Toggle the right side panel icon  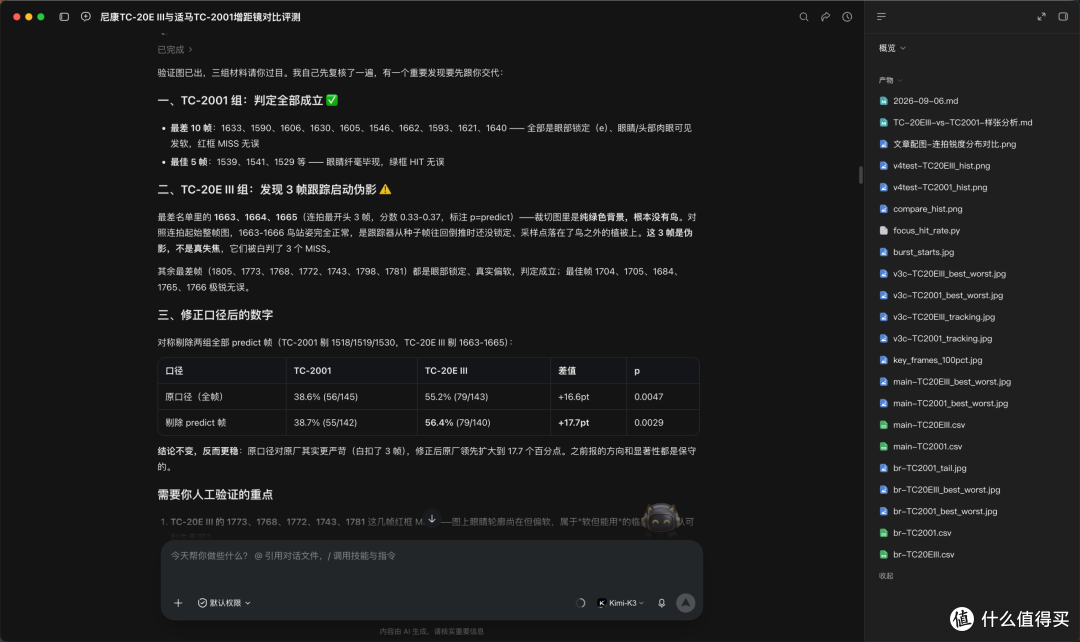coord(1063,17)
